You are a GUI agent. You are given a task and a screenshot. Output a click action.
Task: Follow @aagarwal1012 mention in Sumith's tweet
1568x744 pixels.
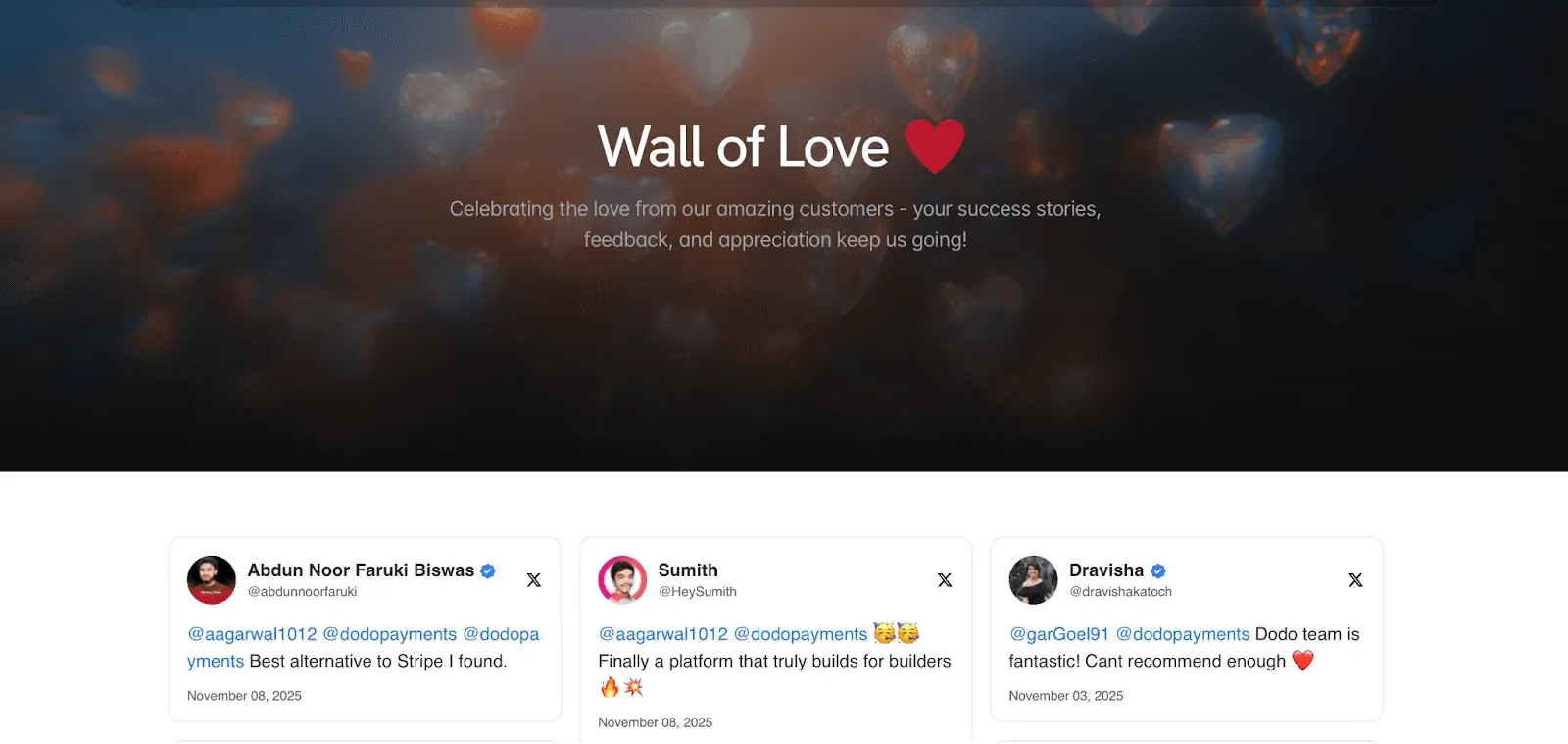(663, 634)
